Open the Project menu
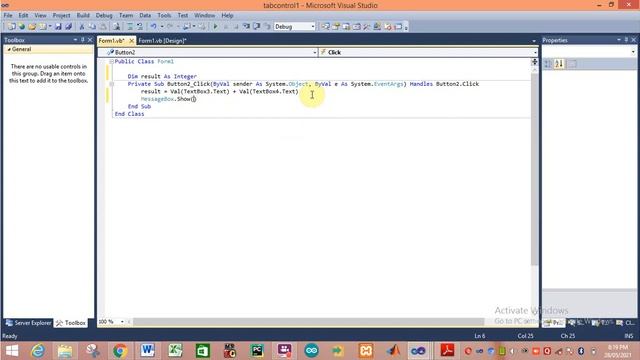This screenshot has width=640, height=360. pyautogui.click(x=61, y=15)
